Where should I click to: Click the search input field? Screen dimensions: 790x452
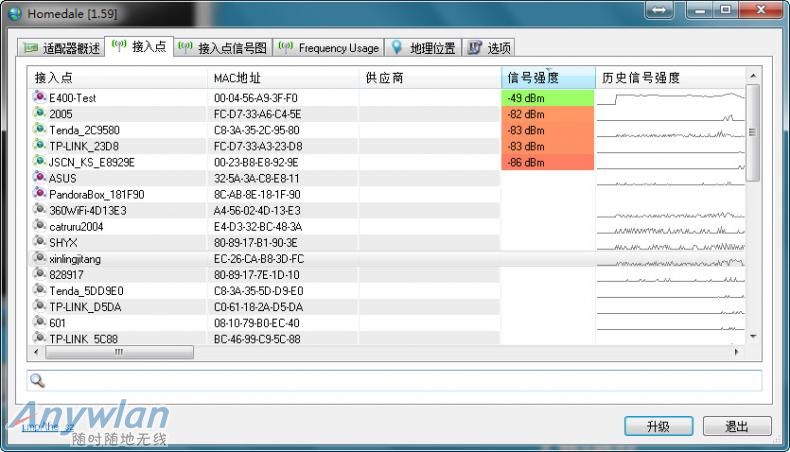[x=394, y=380]
